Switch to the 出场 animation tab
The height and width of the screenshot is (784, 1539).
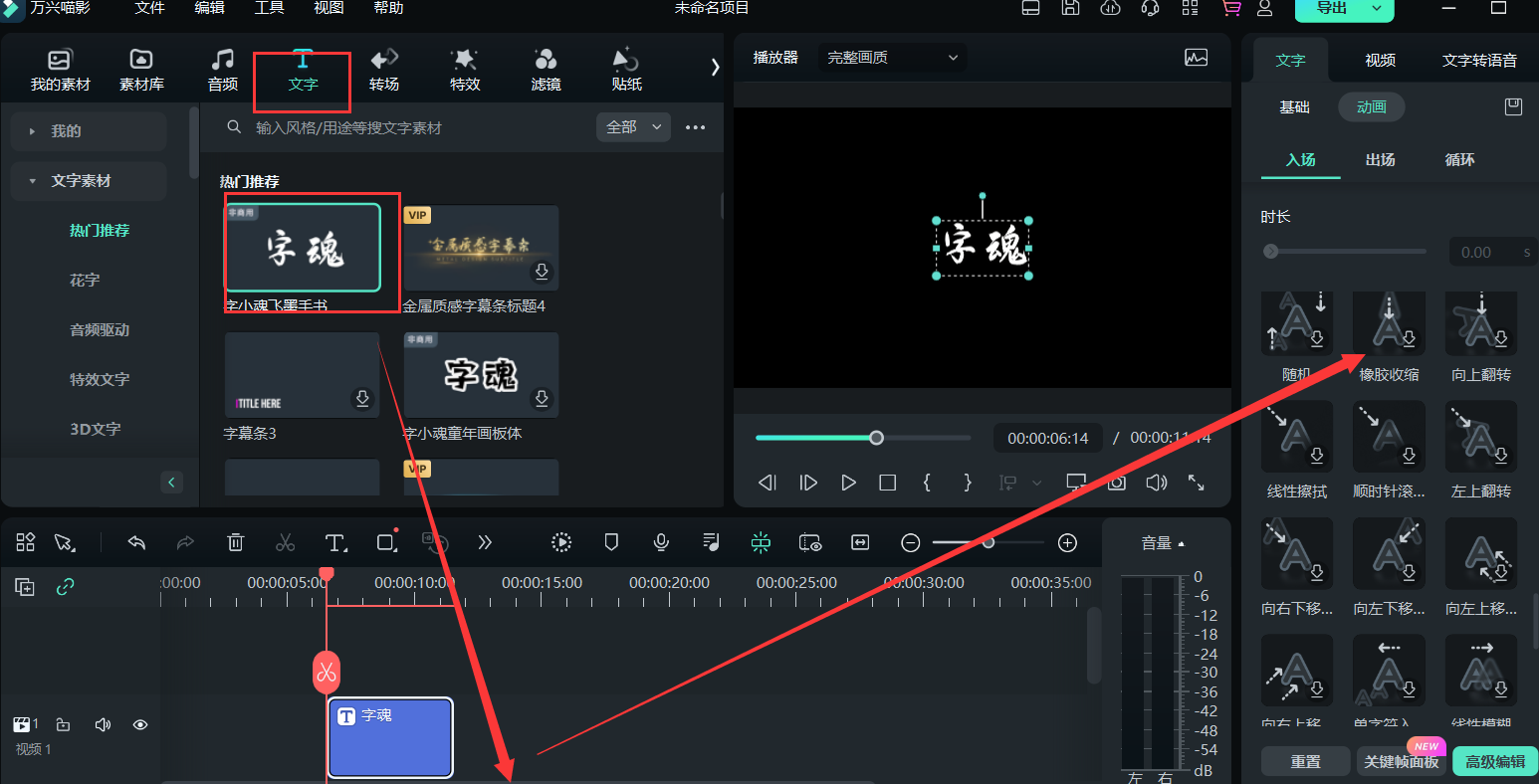point(1380,160)
